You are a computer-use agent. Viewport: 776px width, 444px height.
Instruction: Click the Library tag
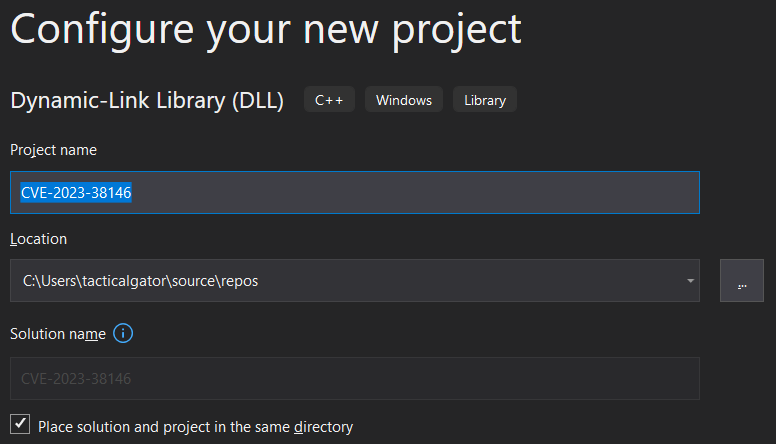pos(485,99)
